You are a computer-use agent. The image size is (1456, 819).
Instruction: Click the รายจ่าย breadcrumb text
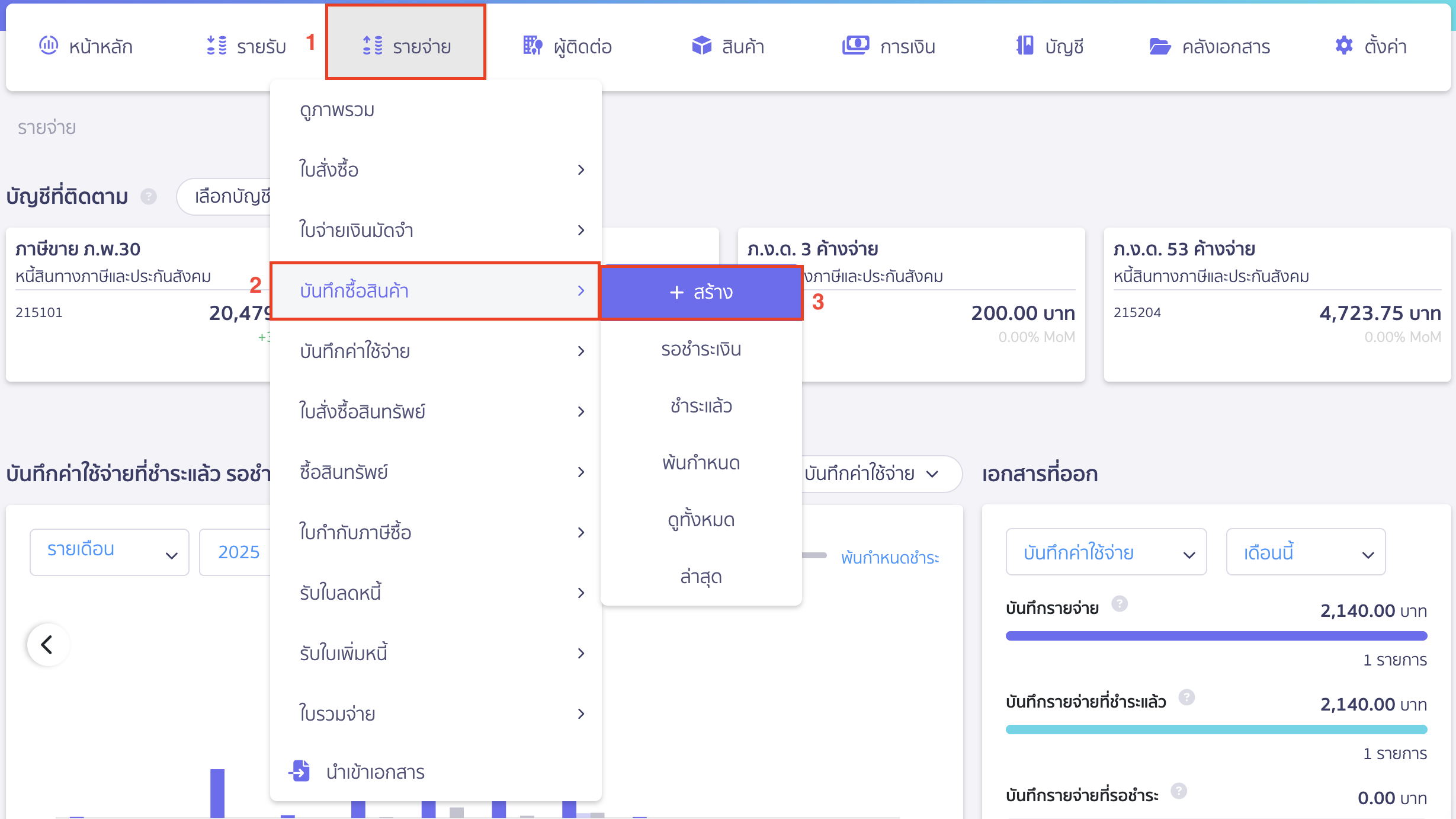click(x=47, y=127)
